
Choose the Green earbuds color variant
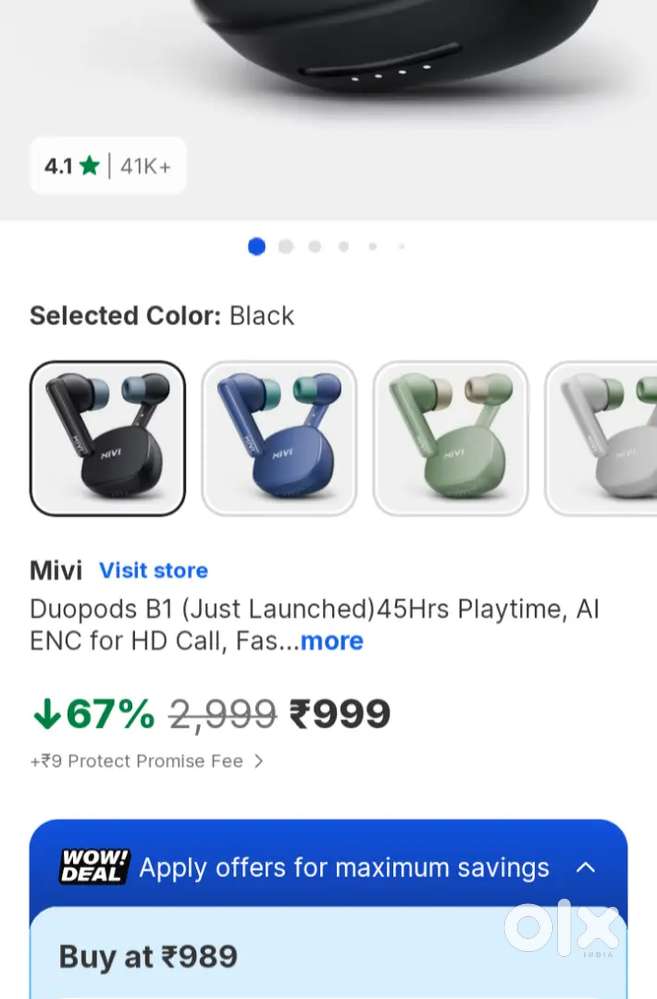click(x=451, y=438)
